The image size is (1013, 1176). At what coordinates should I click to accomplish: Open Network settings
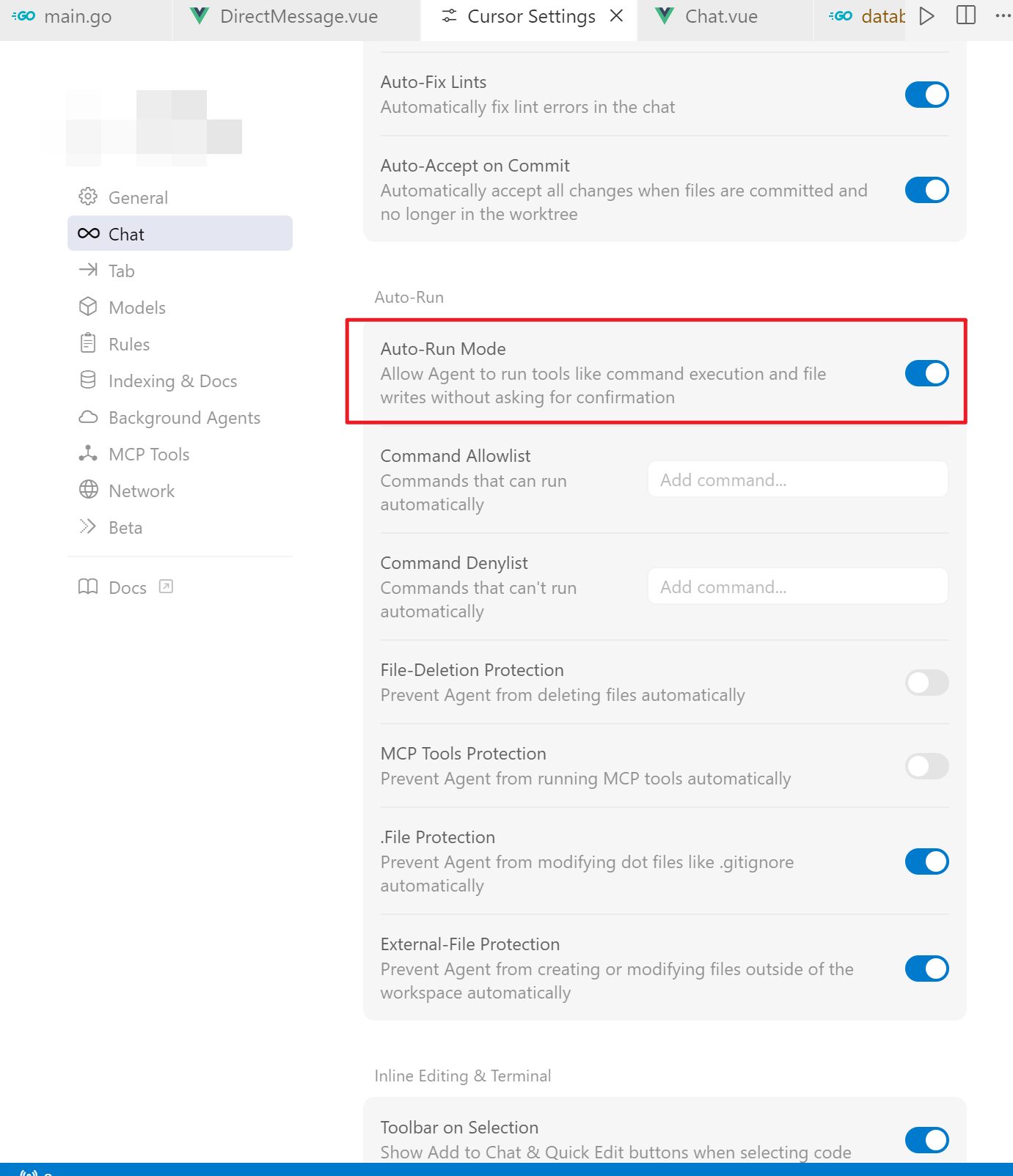[x=180, y=490]
